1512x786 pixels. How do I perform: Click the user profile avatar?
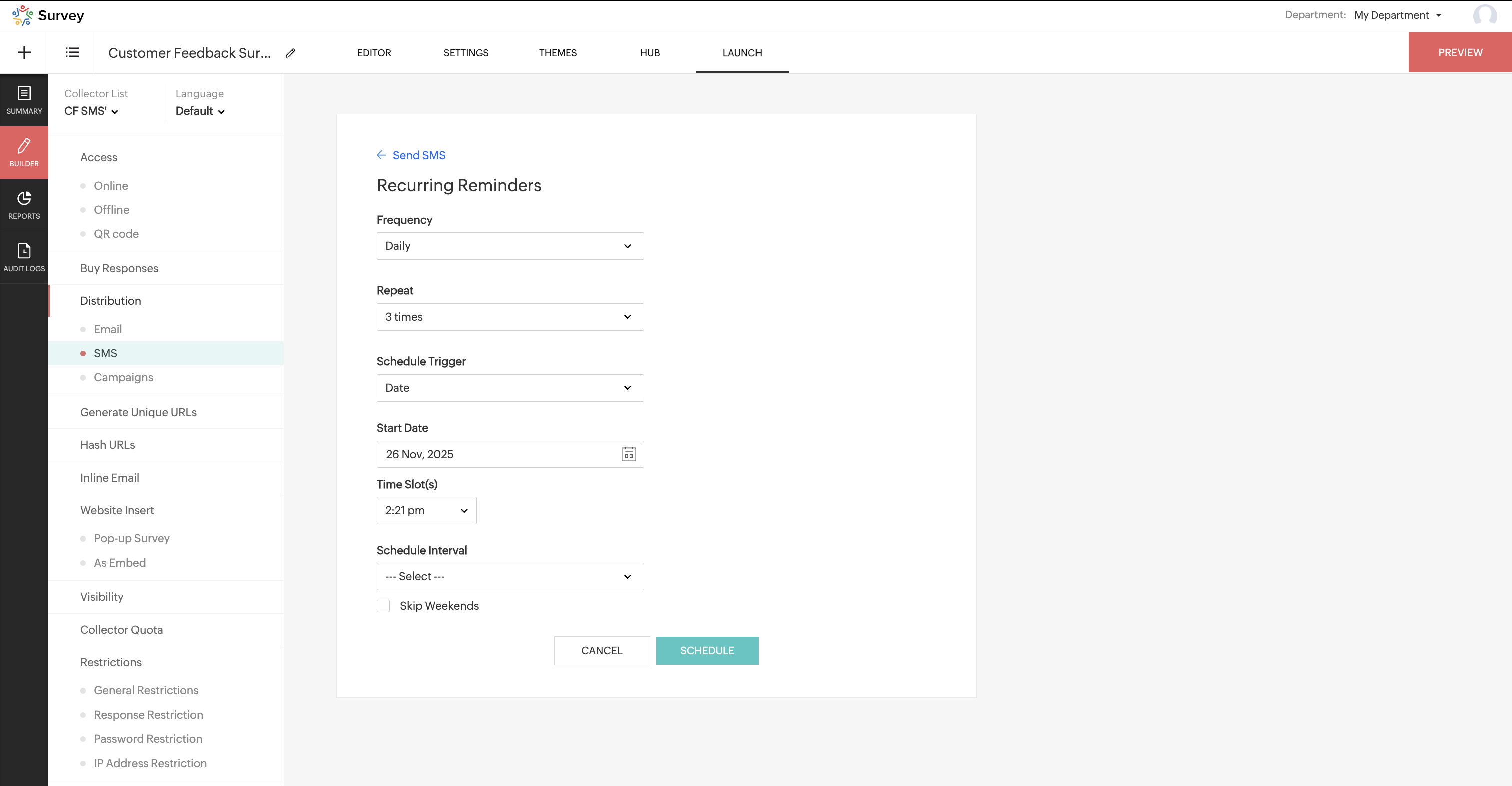pos(1484,15)
